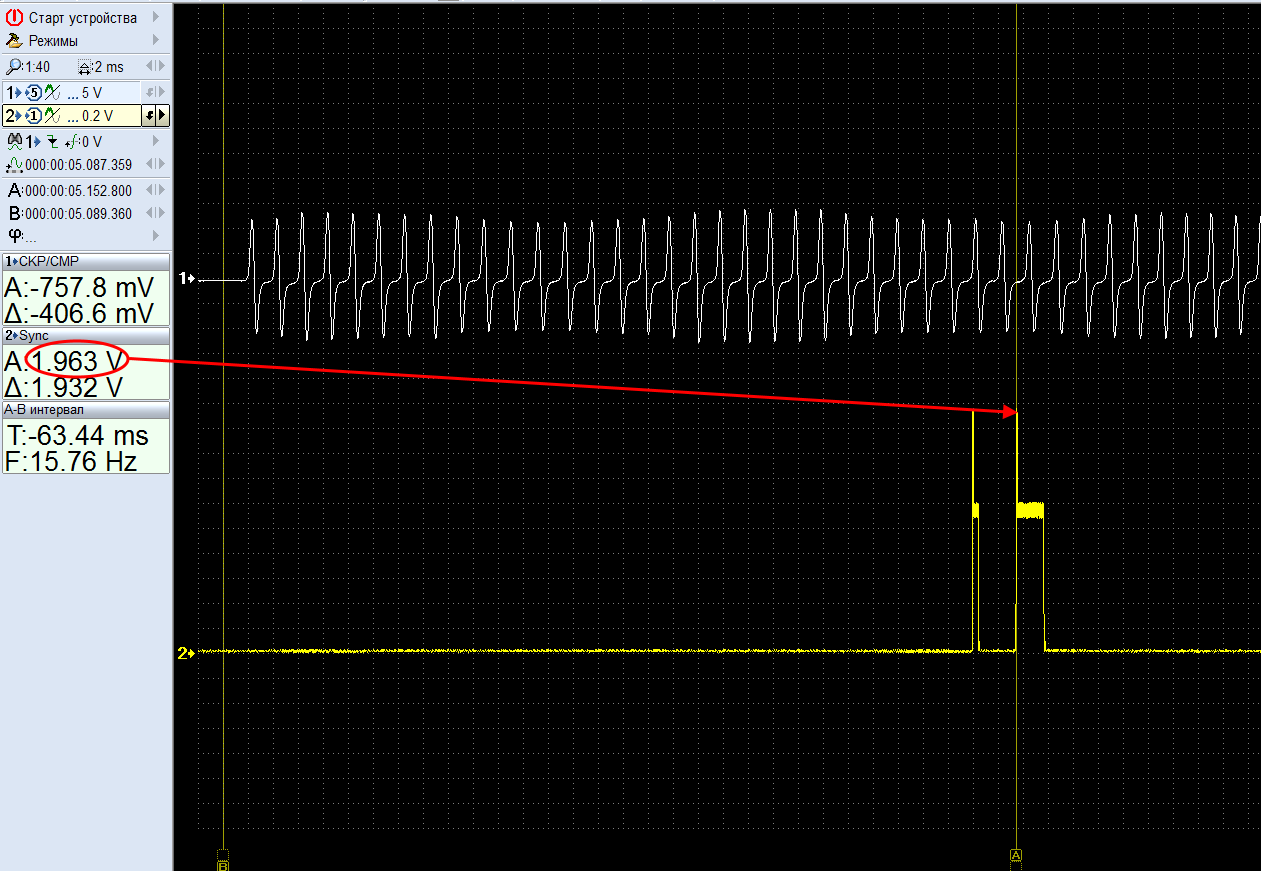Image resolution: width=1261 pixels, height=871 pixels.
Task: Click cursor A time value 000:00:05.152.800
Action: click(78, 190)
